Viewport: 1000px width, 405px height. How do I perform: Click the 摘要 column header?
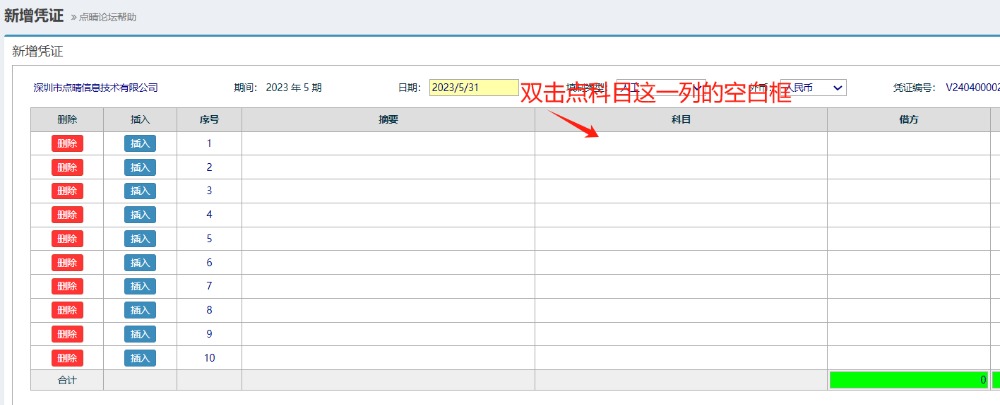tap(388, 119)
